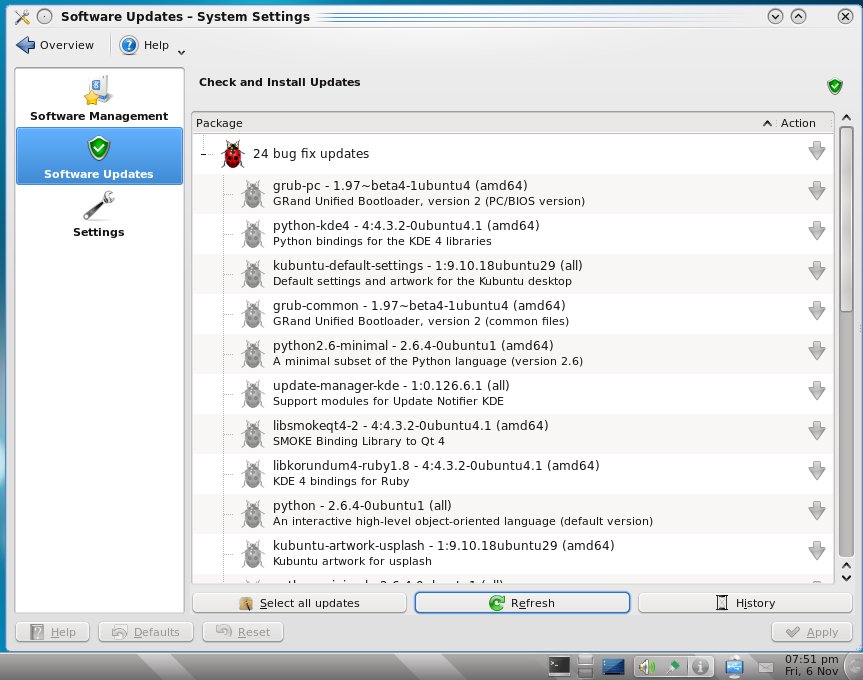Image resolution: width=863 pixels, height=680 pixels.
Task: Toggle install action for kubuntu-default-settings
Action: (x=816, y=271)
